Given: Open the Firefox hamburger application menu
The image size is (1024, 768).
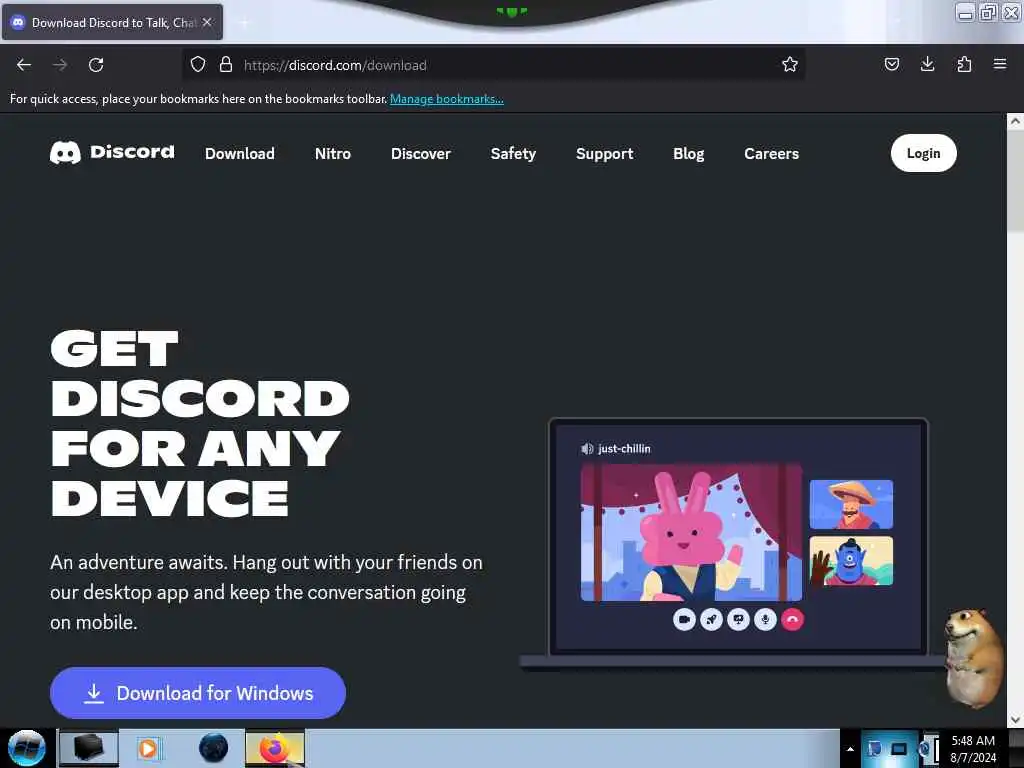Looking at the screenshot, I should click(1000, 64).
